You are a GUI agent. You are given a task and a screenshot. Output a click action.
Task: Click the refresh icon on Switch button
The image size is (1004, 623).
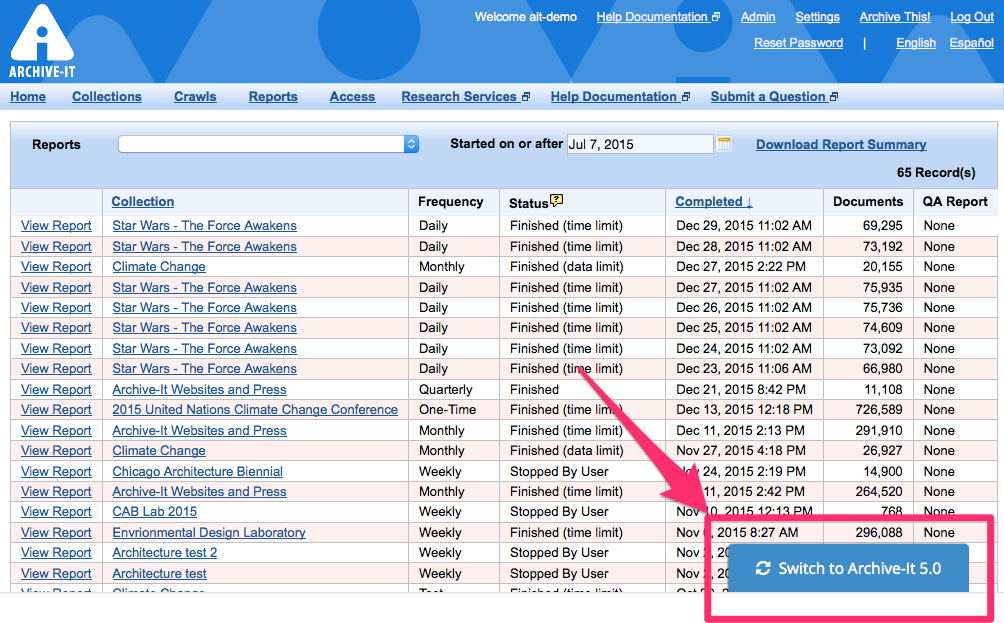pyautogui.click(x=763, y=568)
